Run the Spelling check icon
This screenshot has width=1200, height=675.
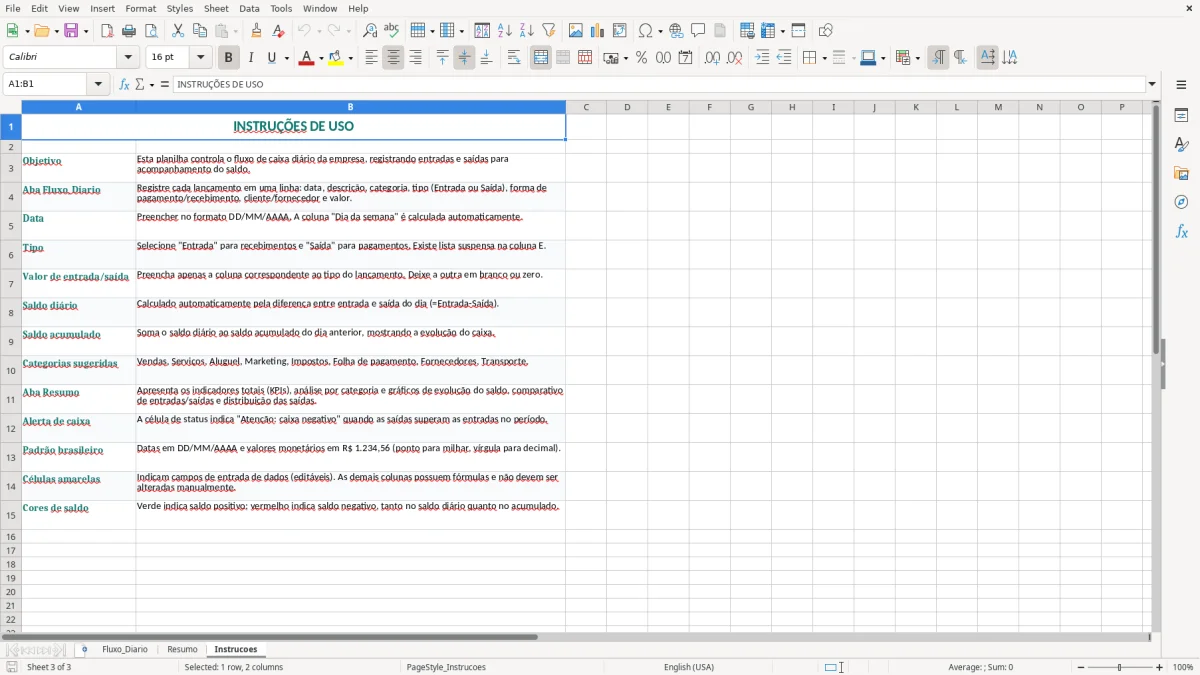click(x=392, y=31)
